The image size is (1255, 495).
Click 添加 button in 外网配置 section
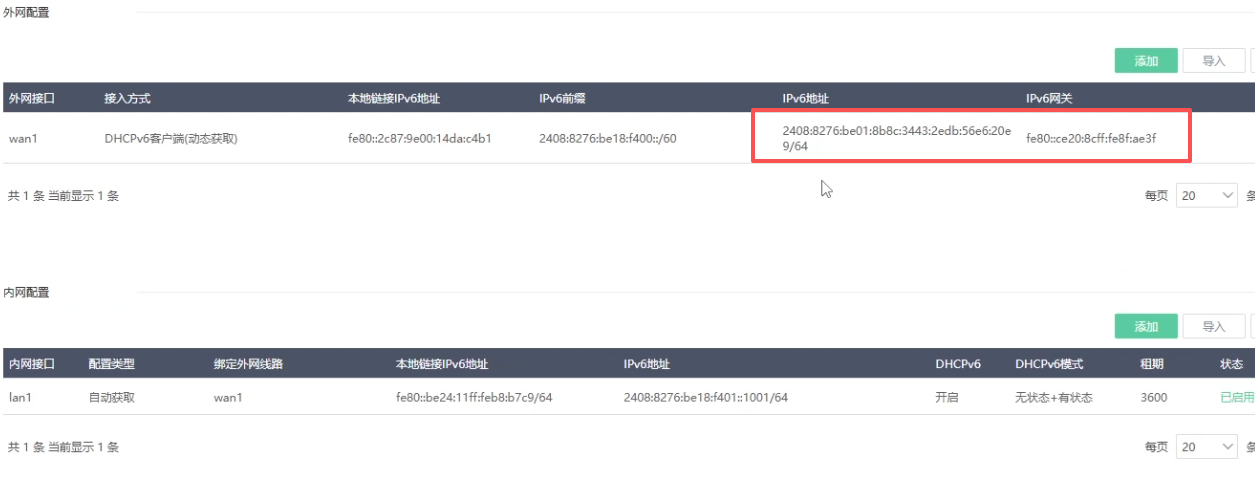point(1145,61)
